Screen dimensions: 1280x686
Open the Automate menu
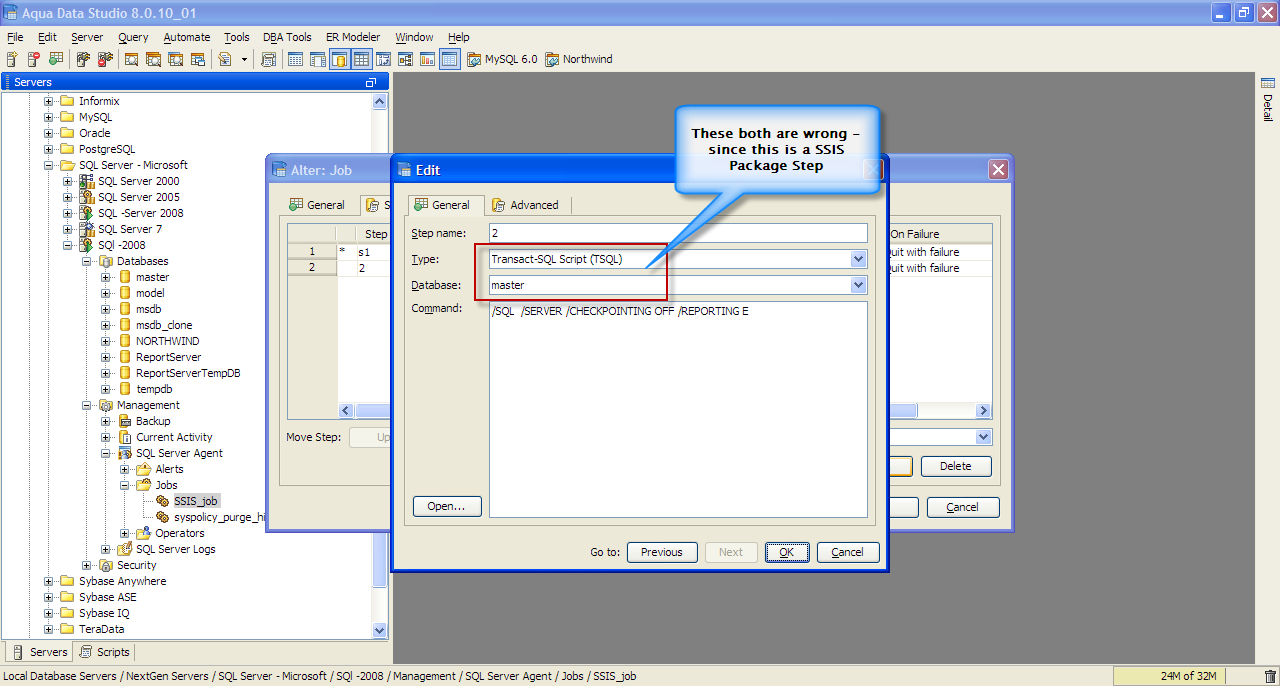coord(187,37)
